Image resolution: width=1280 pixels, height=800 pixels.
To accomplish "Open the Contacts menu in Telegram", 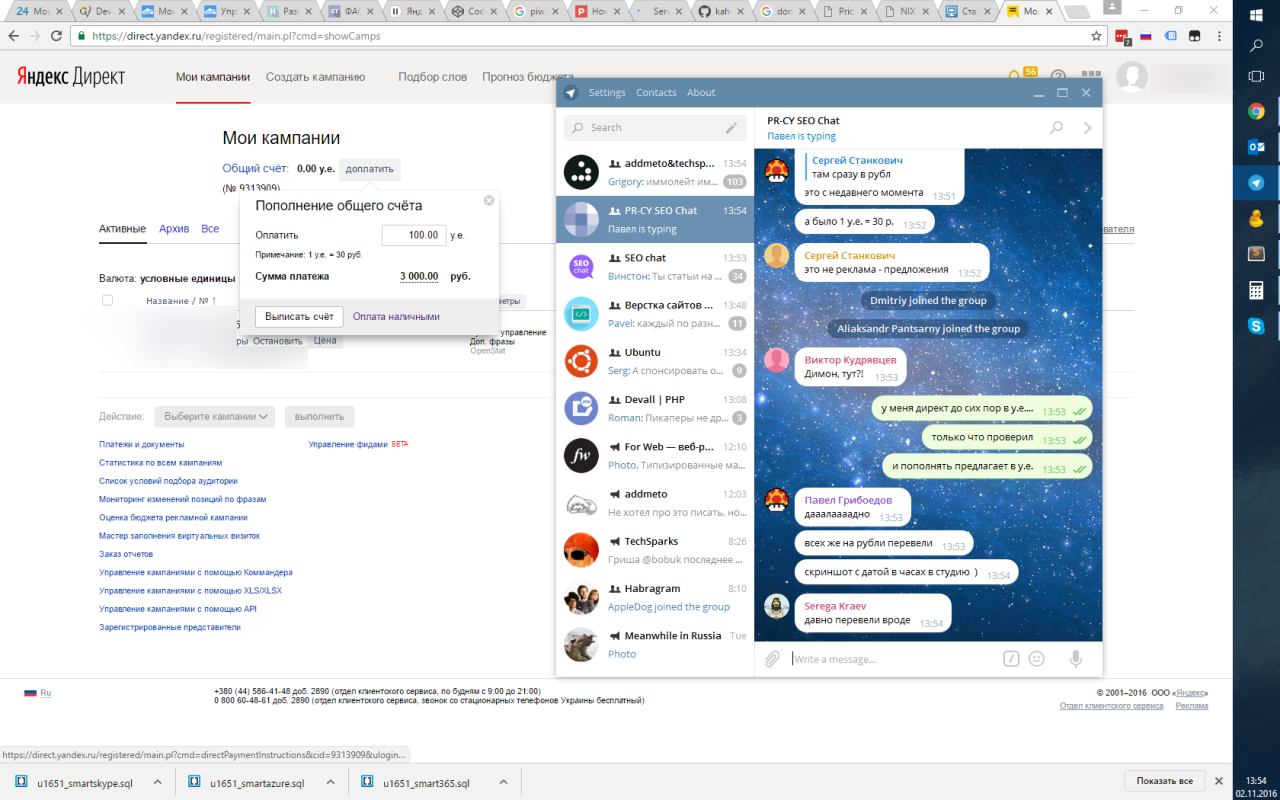I will tap(656, 93).
